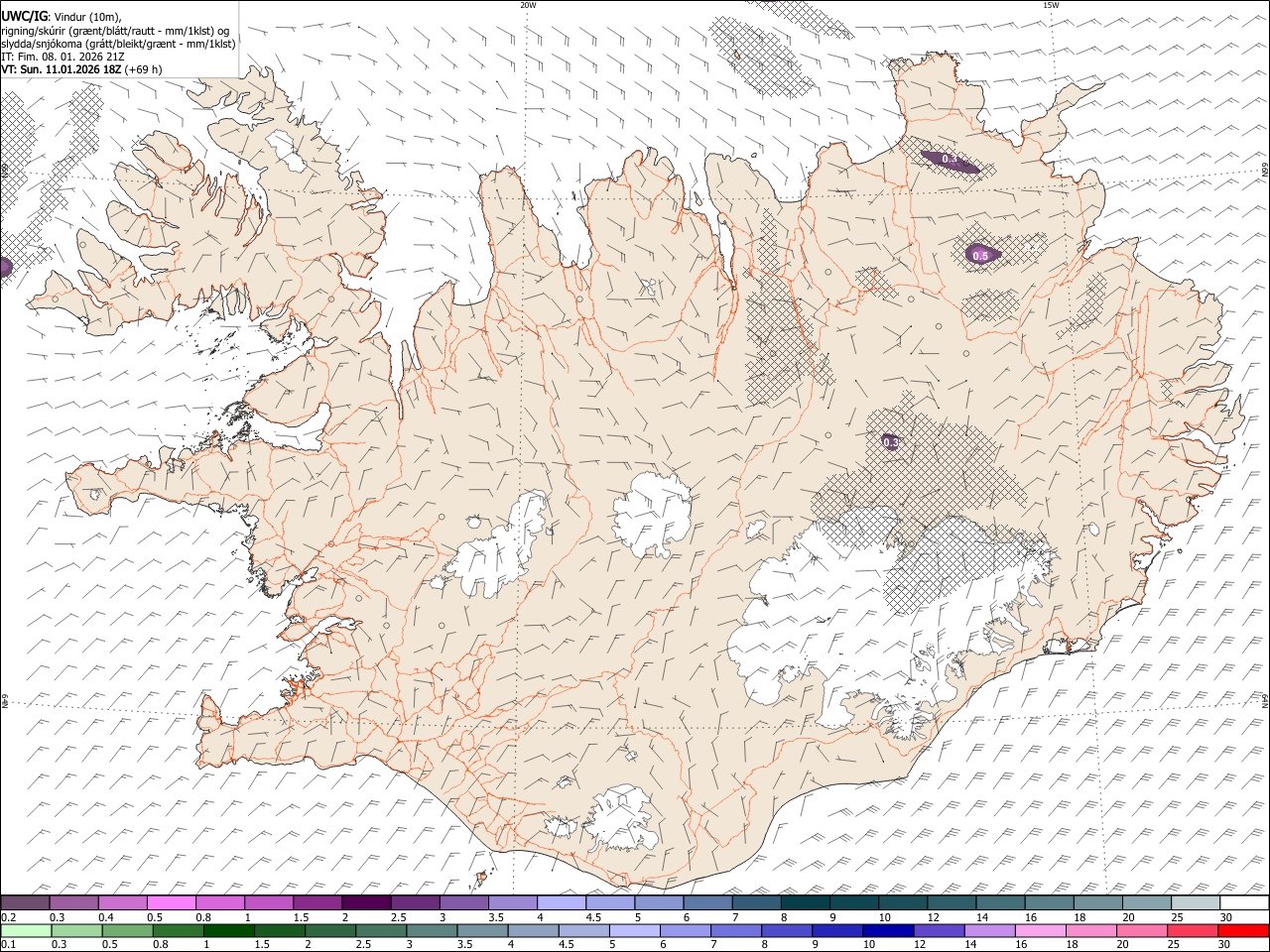Image resolution: width=1270 pixels, height=952 pixels.
Task: Click the darkest green swatch at 1 in lower legend
Action: pyautogui.click(x=228, y=930)
